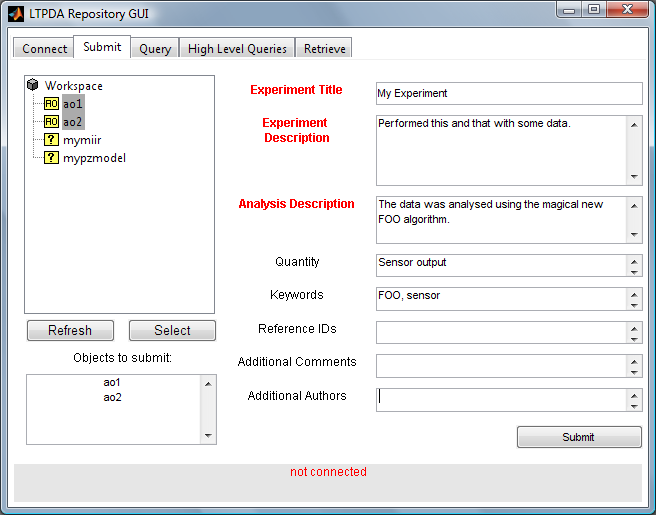This screenshot has height=515, width=656.
Task: Click the 'not connected' status message
Action: [x=328, y=471]
